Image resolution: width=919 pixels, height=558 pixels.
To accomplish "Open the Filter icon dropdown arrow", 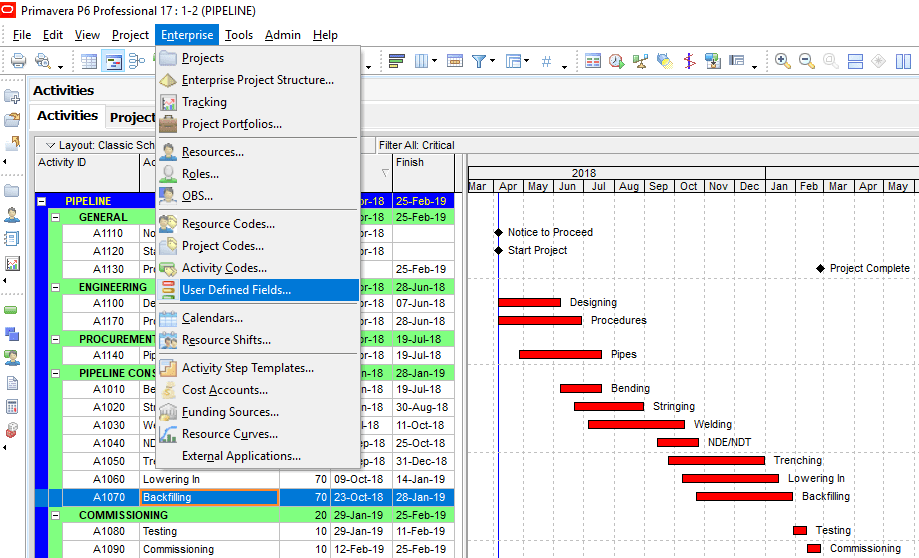I will (492, 61).
